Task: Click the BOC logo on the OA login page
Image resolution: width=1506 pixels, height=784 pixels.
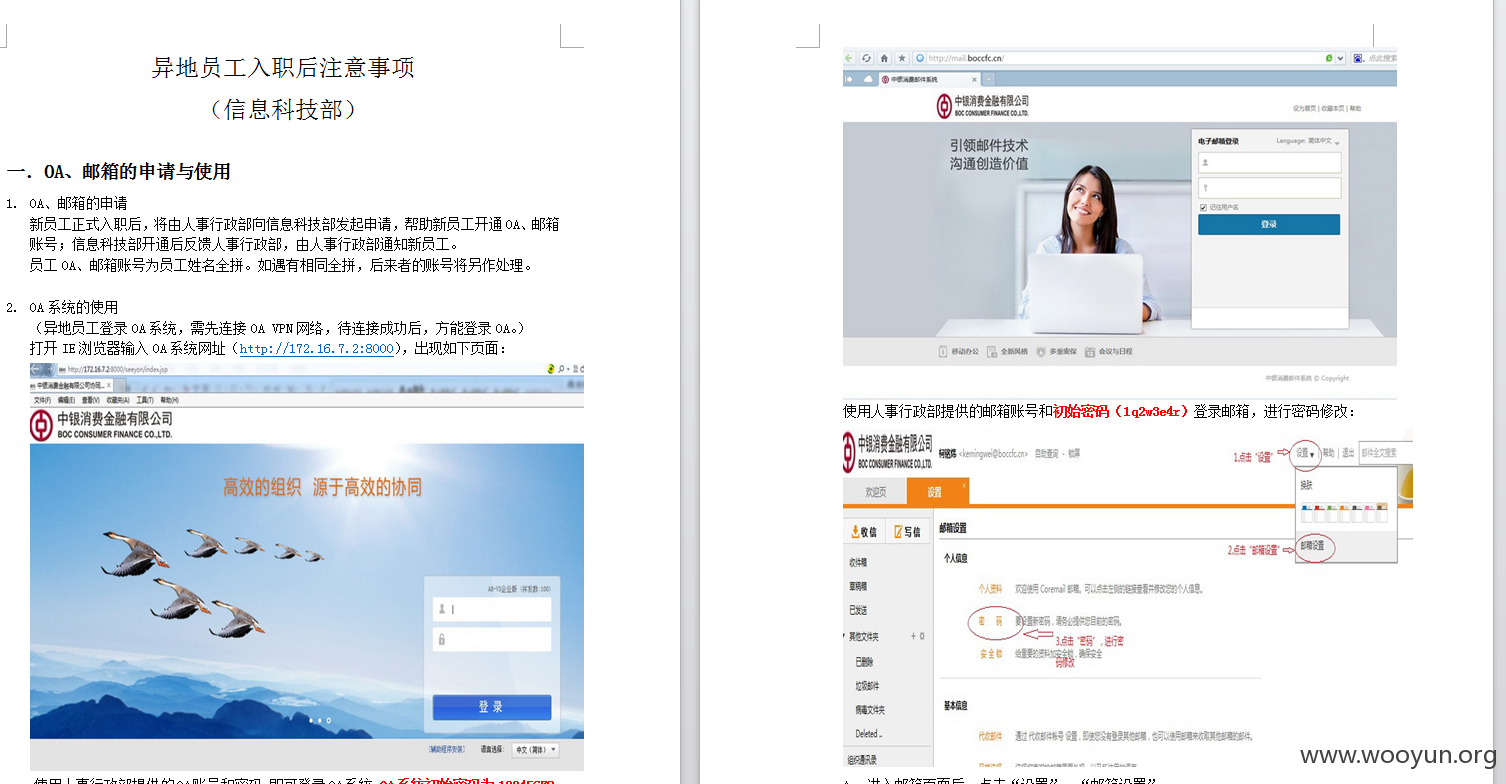Action: (41, 424)
